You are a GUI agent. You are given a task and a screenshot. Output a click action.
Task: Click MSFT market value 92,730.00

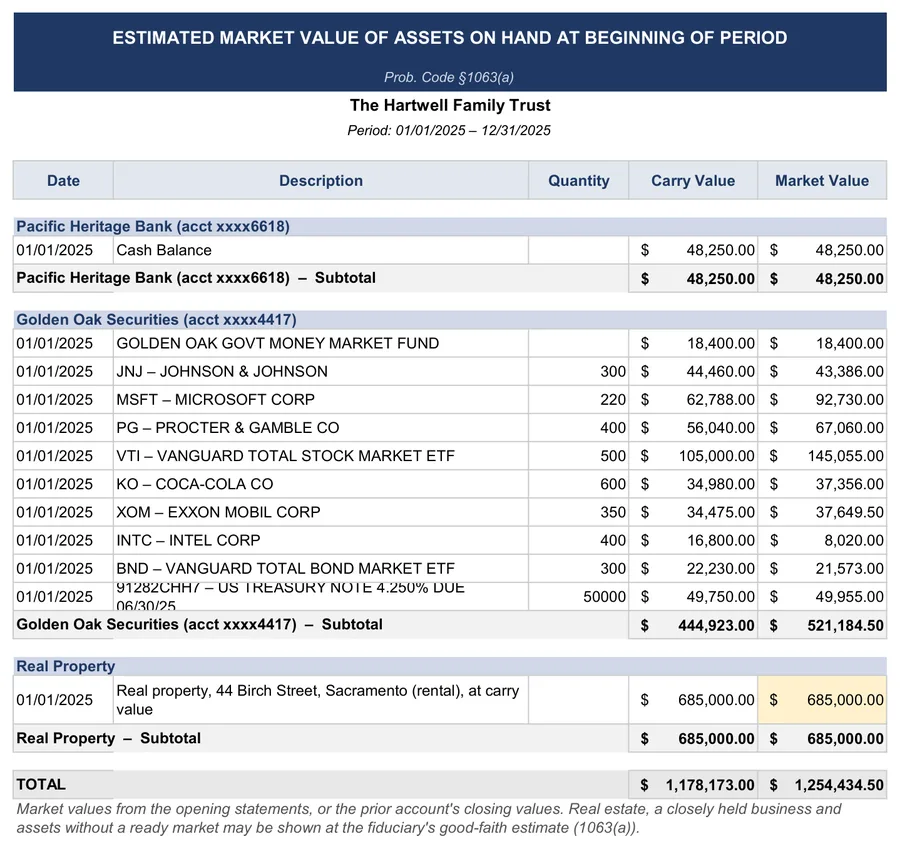click(822, 399)
